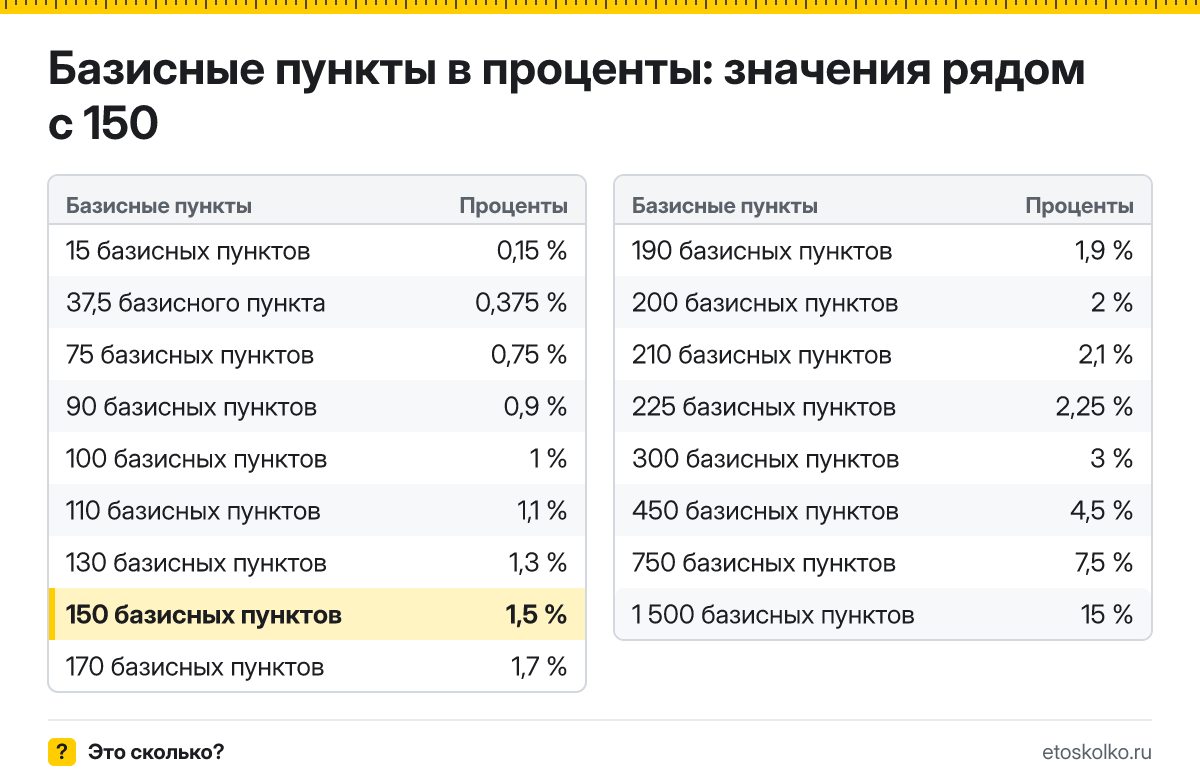The width and height of the screenshot is (1200, 784).
Task: Select the "1,7 %" value
Action: 540,667
